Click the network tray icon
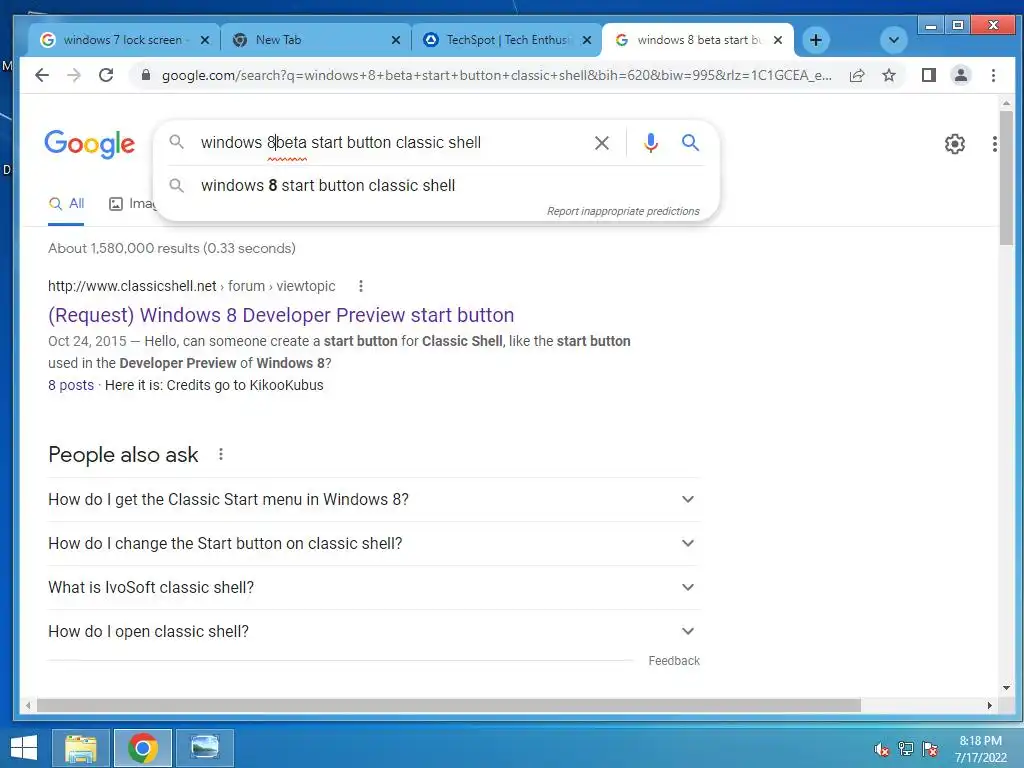This screenshot has width=1024, height=768. click(x=906, y=749)
